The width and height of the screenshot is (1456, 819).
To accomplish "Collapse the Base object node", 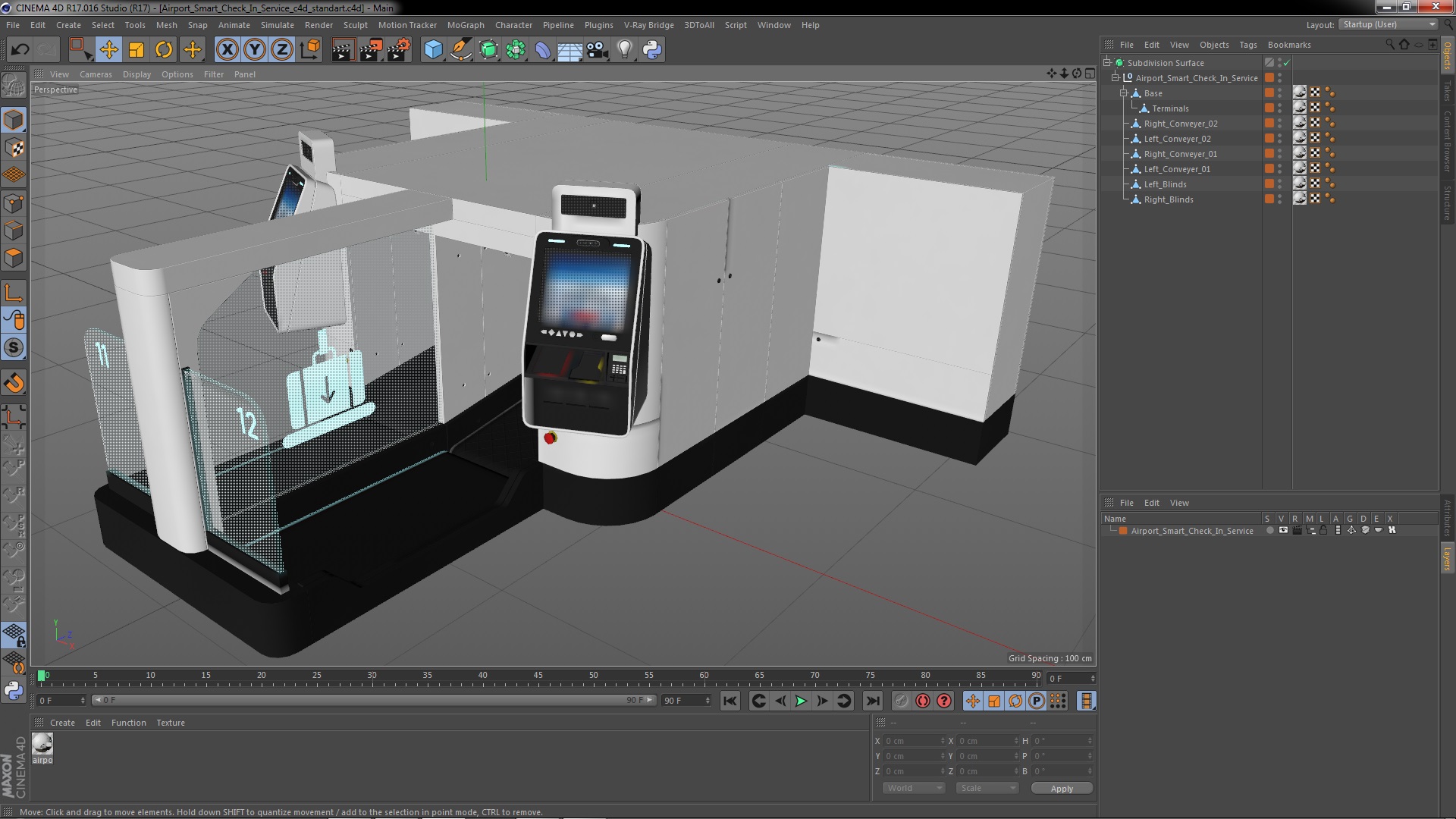I will (1124, 93).
